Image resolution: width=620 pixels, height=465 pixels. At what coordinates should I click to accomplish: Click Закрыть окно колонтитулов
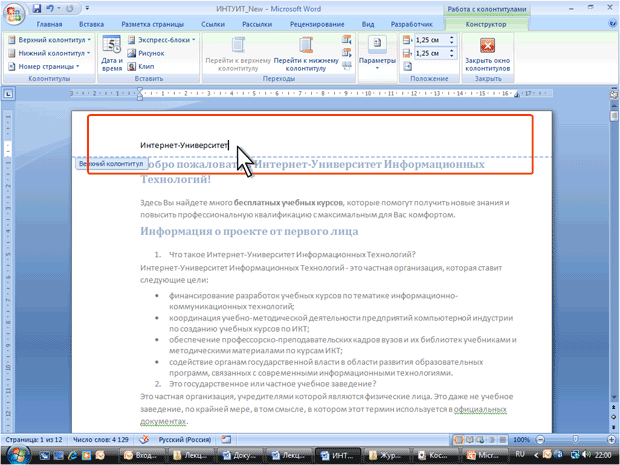[x=487, y=54]
